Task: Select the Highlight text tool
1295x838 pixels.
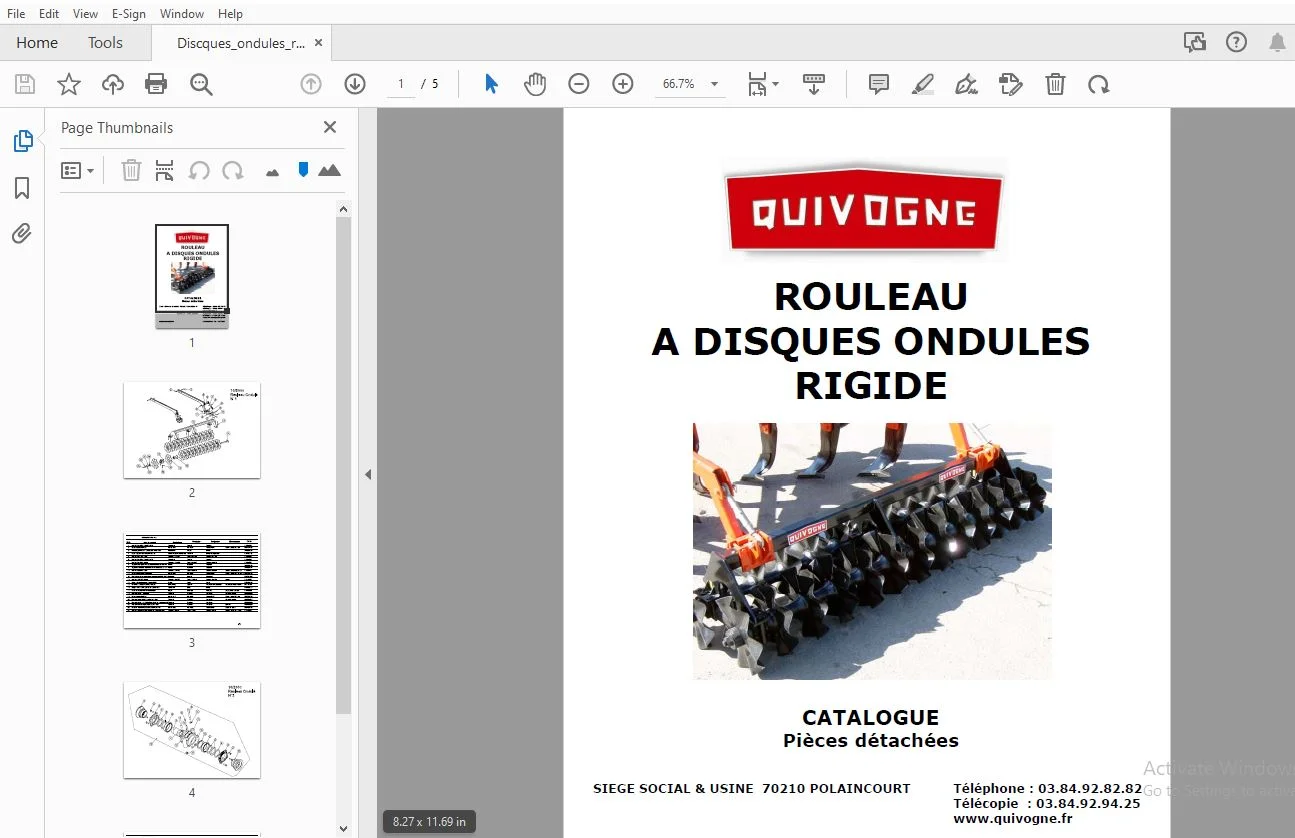Action: point(923,84)
